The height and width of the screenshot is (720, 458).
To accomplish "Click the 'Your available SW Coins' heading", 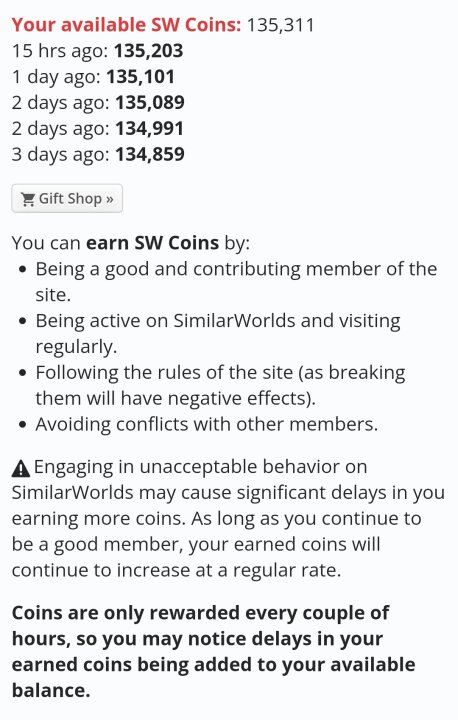I will point(126,25).
